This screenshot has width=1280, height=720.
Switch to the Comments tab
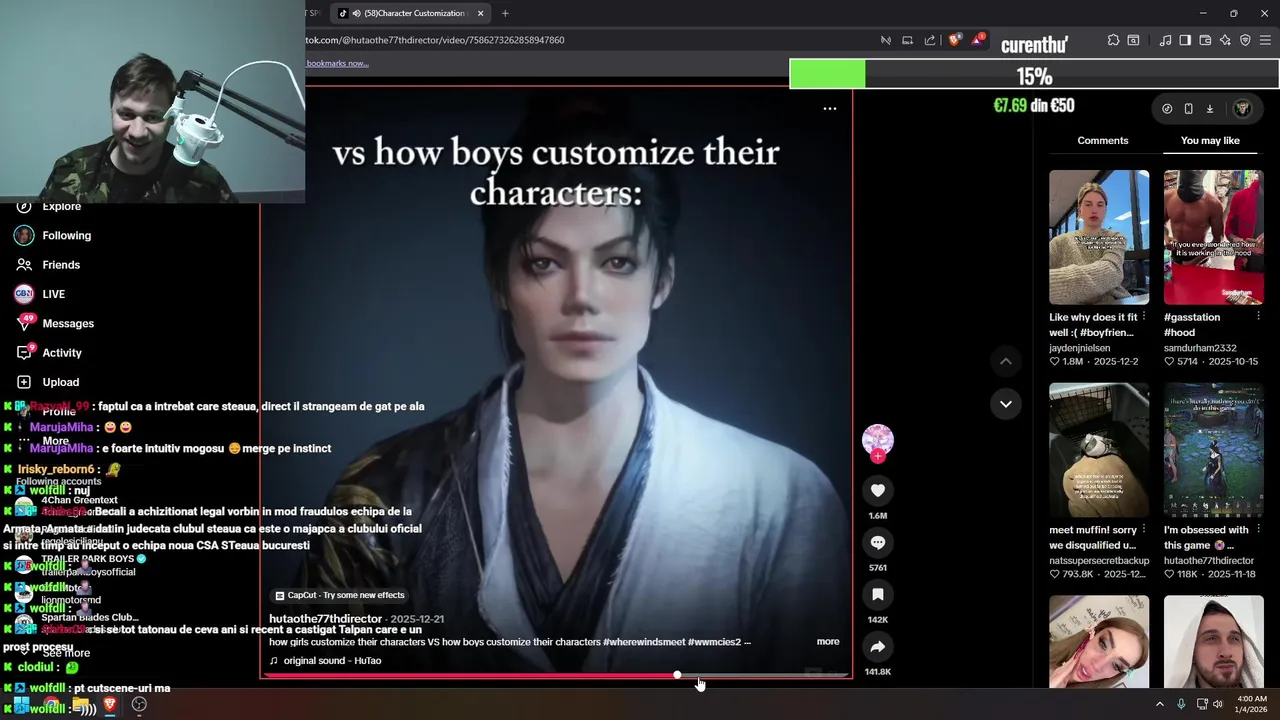(x=1103, y=140)
